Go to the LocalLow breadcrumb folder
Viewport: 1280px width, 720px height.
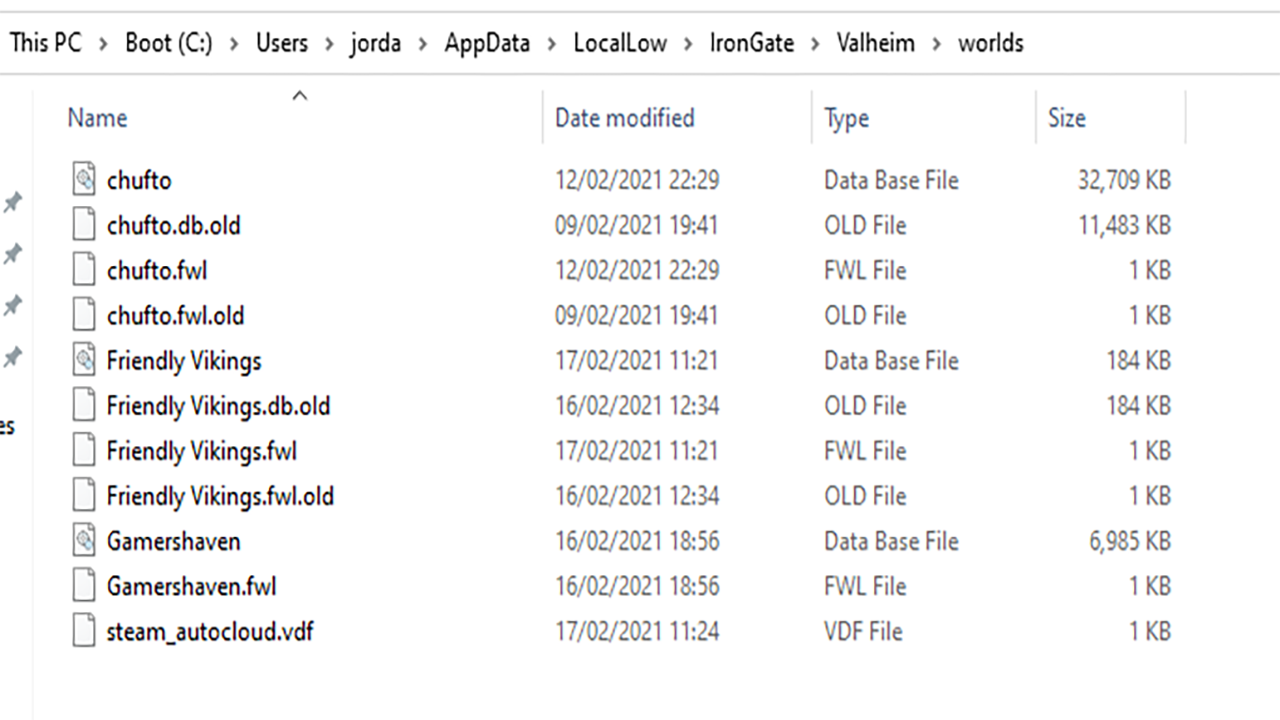620,43
